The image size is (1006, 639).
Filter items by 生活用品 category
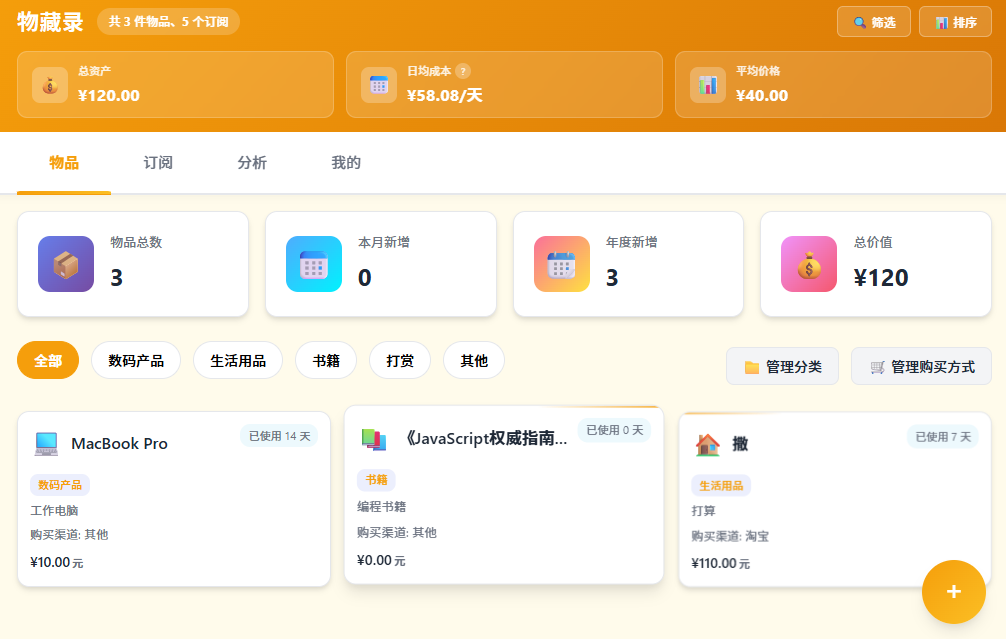238,360
